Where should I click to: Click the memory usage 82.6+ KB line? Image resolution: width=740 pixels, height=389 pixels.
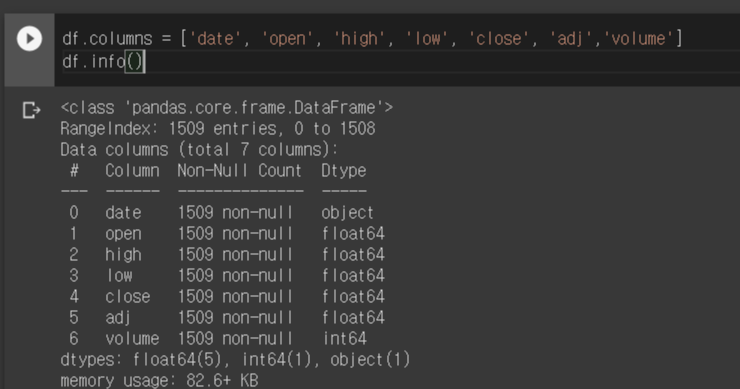[160, 380]
